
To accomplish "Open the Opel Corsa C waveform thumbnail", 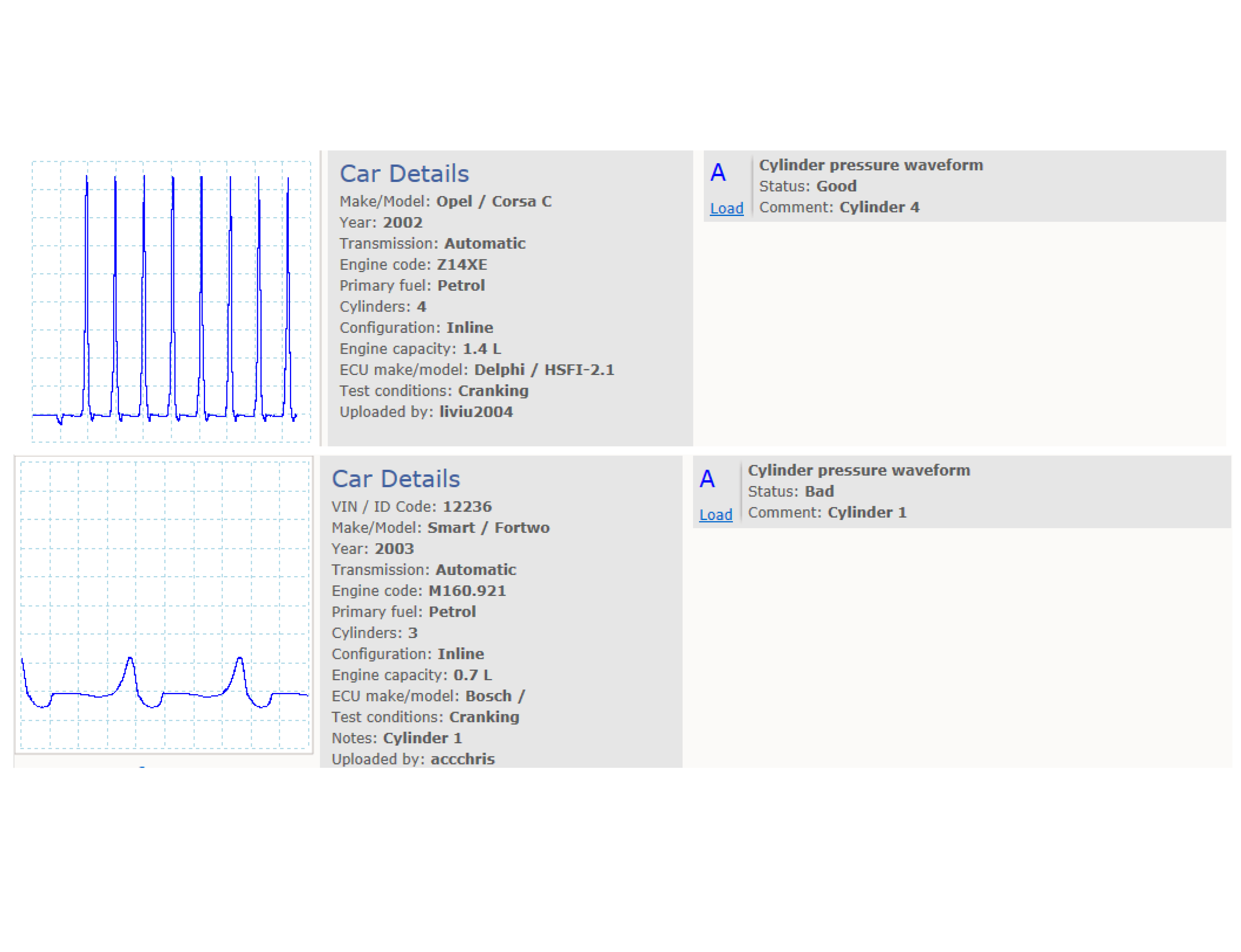I will coord(171,301).
